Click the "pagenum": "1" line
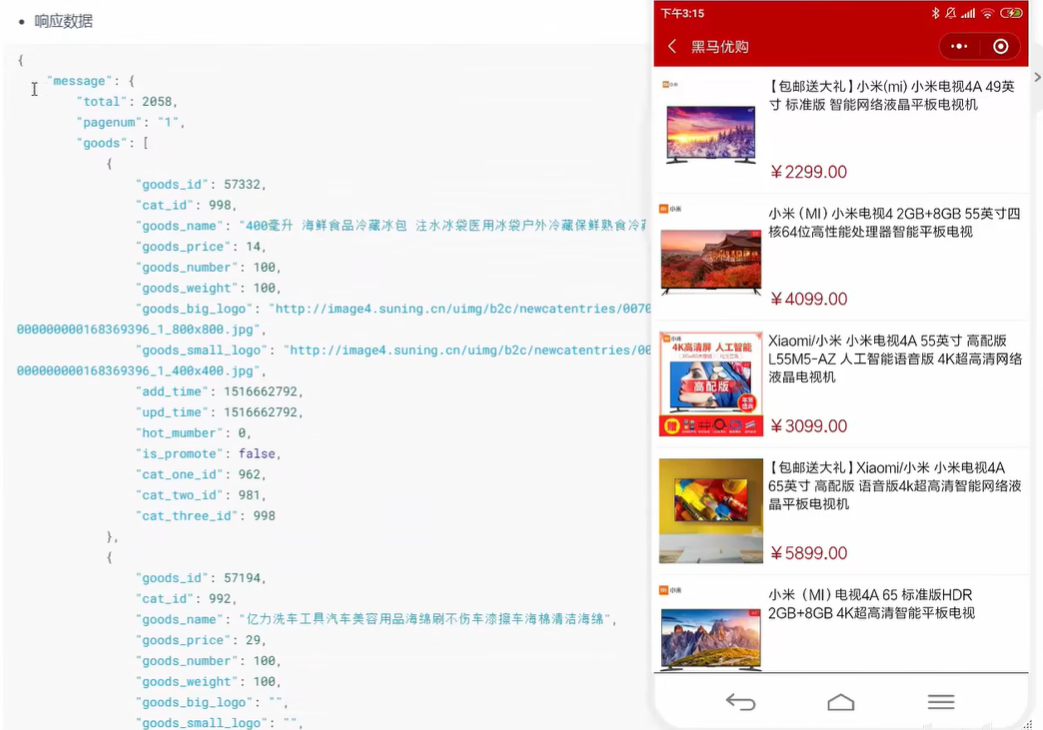The width and height of the screenshot is (1043, 730). coord(130,122)
